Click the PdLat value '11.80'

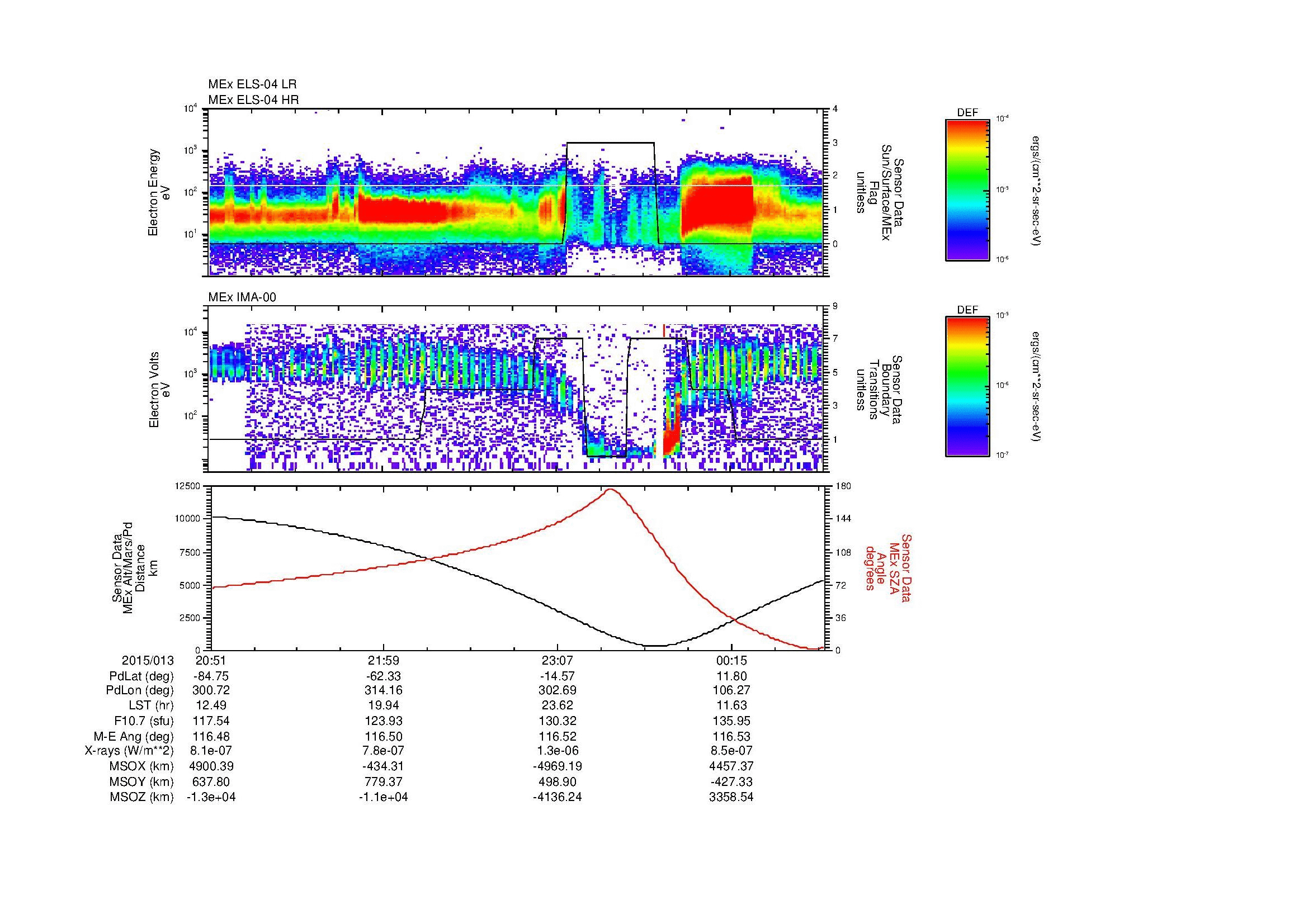(731, 676)
